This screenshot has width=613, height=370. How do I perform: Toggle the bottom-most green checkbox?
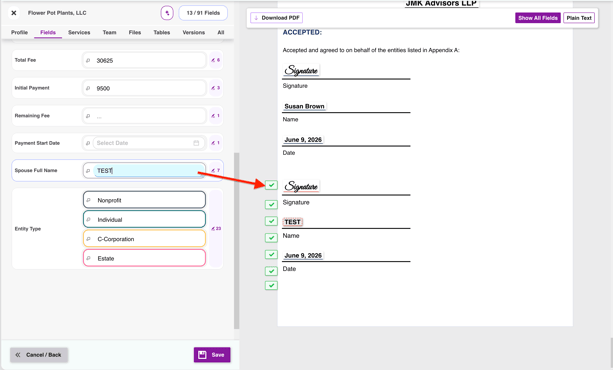coord(271,286)
